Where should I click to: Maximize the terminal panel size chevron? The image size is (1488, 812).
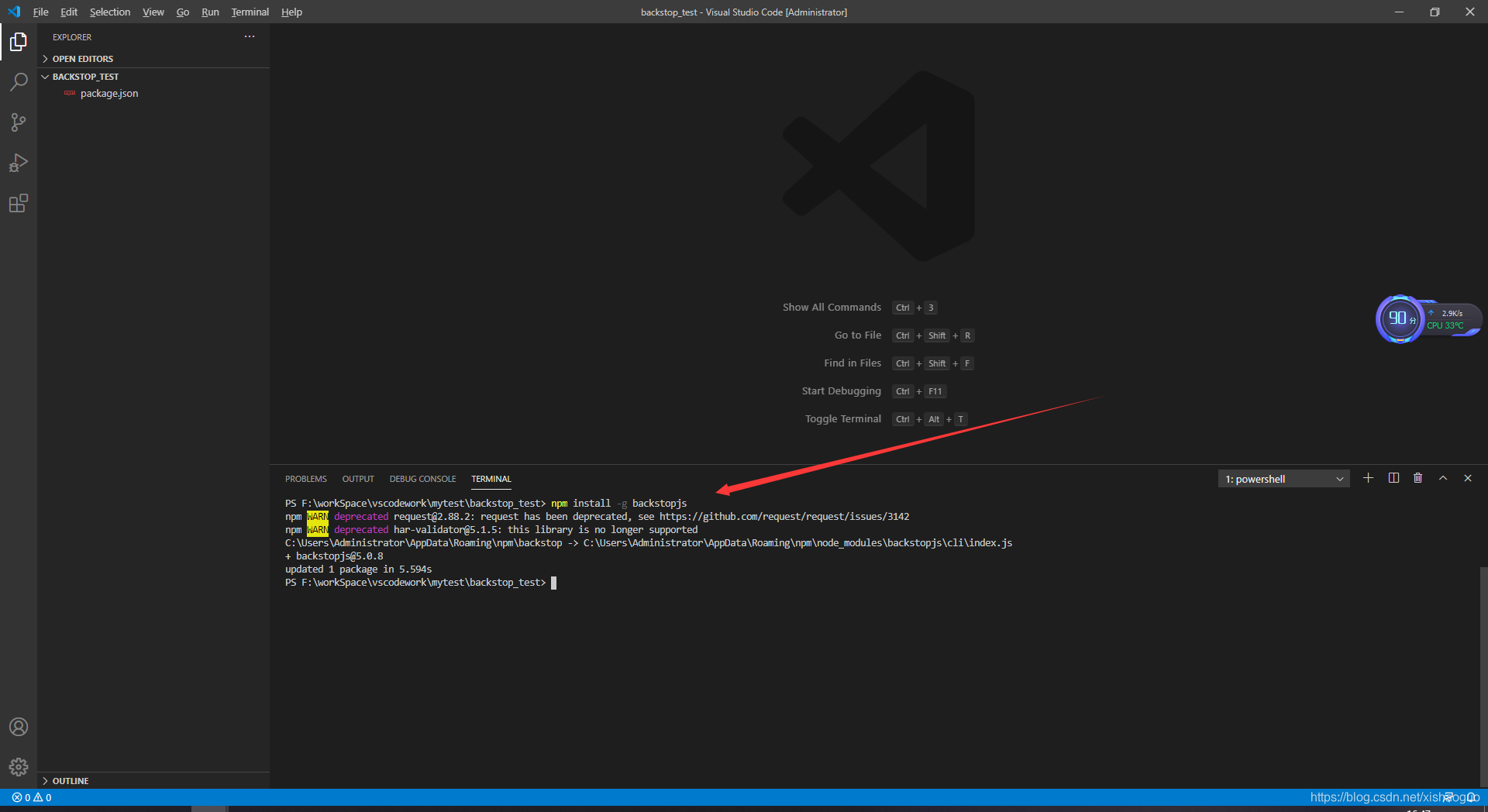tap(1443, 478)
